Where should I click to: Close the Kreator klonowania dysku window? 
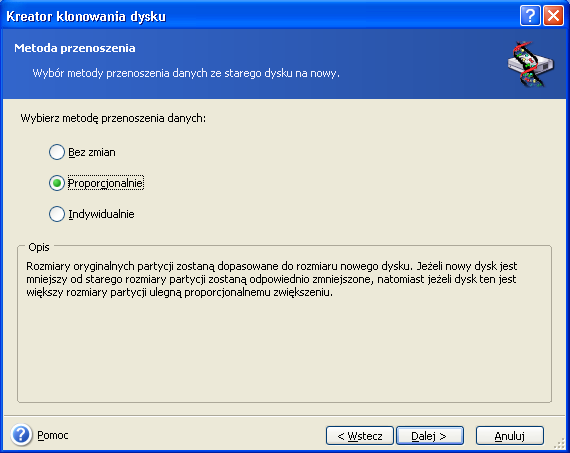coord(553,16)
